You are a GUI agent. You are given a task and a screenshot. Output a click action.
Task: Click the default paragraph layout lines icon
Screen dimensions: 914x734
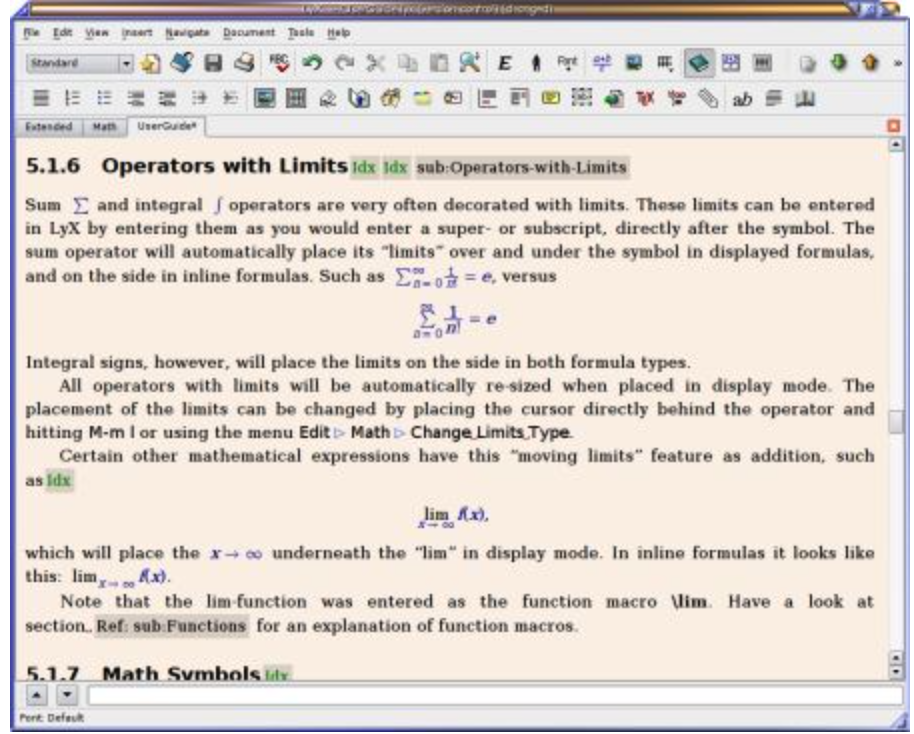[41, 98]
